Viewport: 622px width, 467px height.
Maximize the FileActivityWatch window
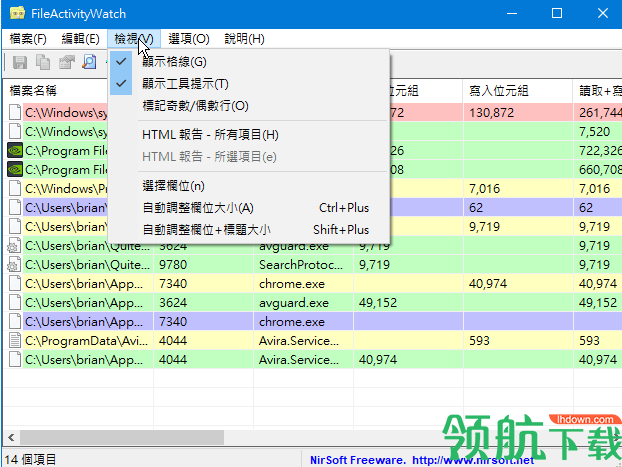[x=557, y=13]
